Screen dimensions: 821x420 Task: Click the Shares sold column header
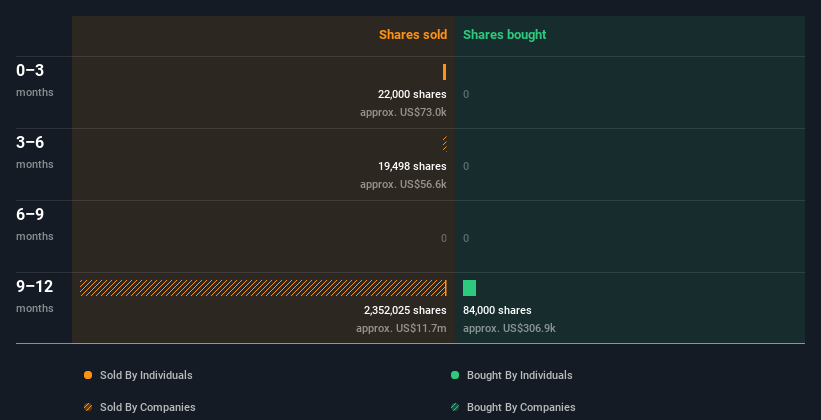click(413, 35)
